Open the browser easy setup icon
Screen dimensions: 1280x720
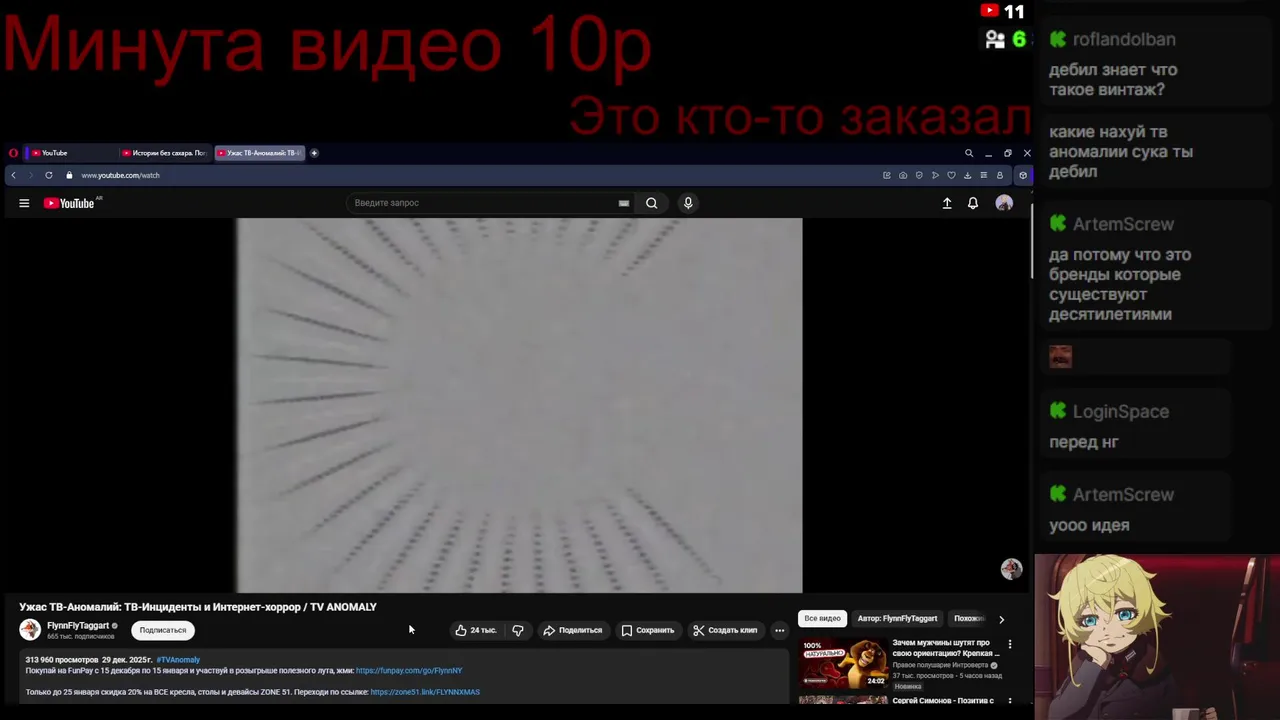click(983, 175)
